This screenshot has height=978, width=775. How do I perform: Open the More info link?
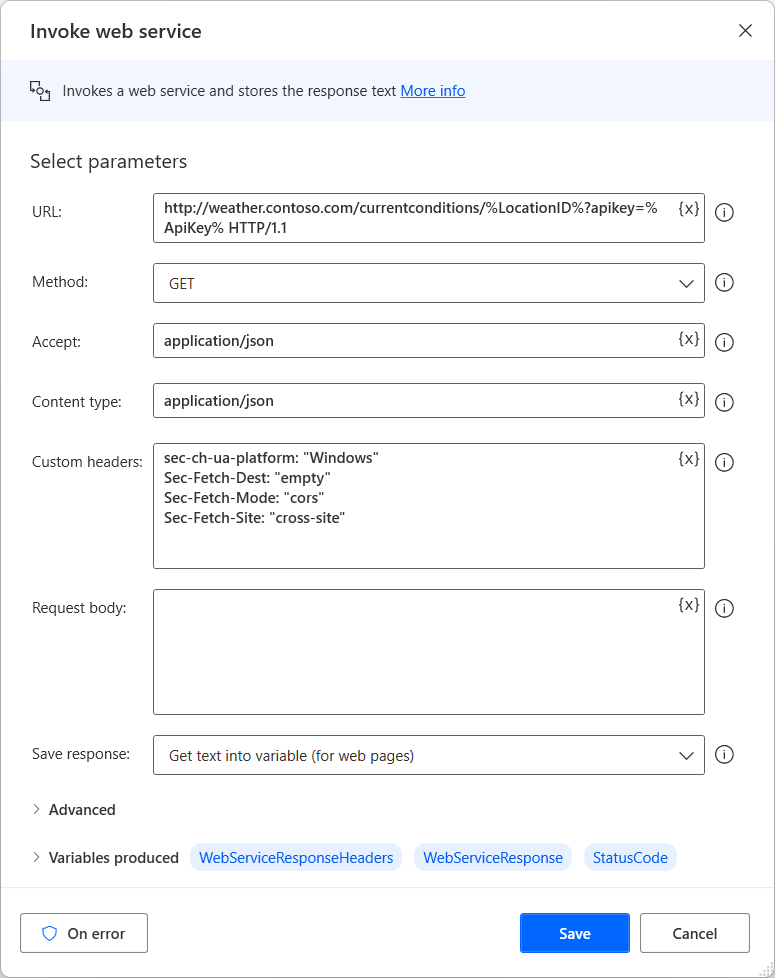[x=432, y=91]
